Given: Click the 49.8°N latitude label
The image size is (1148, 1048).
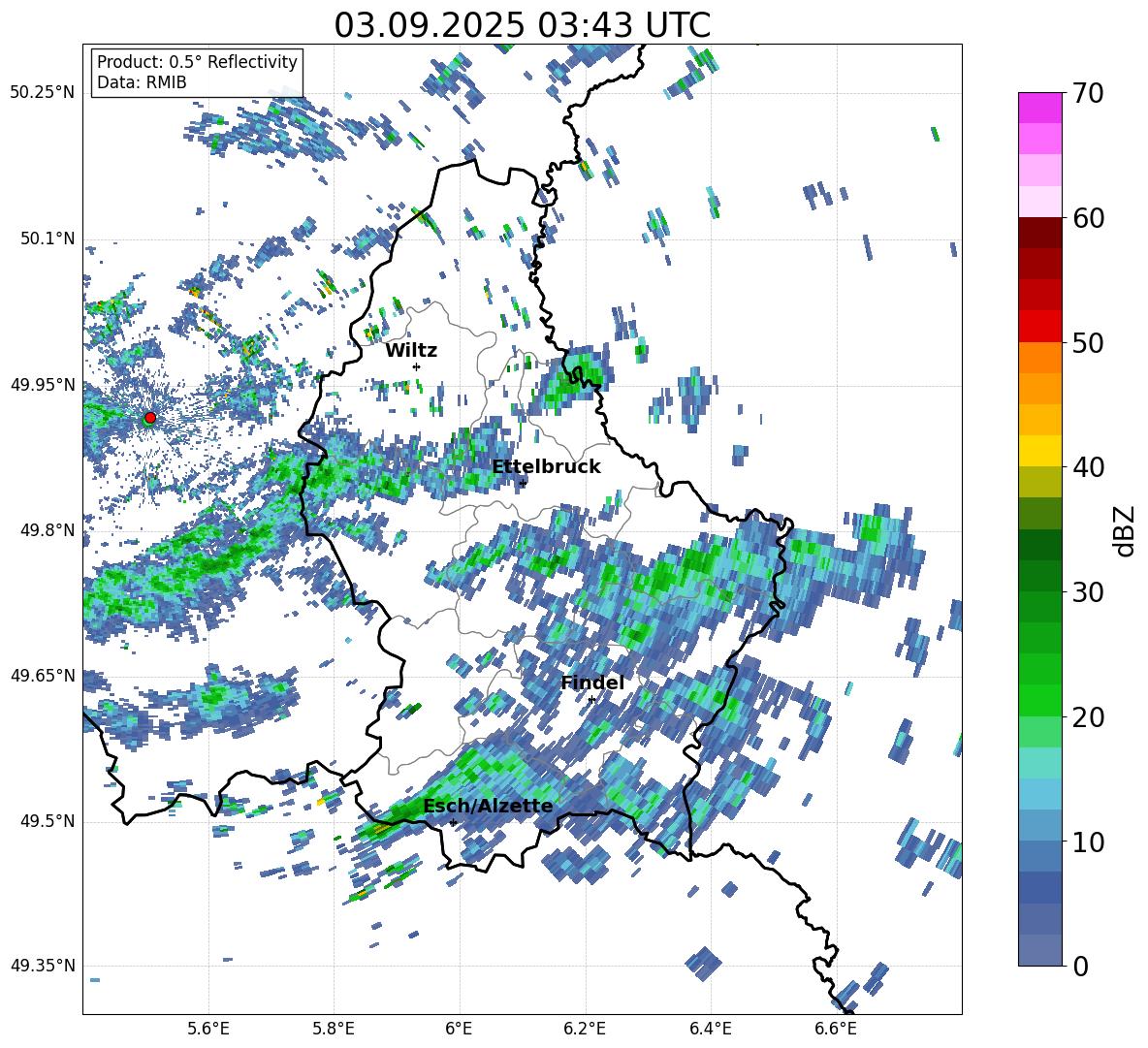Looking at the screenshot, I should point(48,530).
